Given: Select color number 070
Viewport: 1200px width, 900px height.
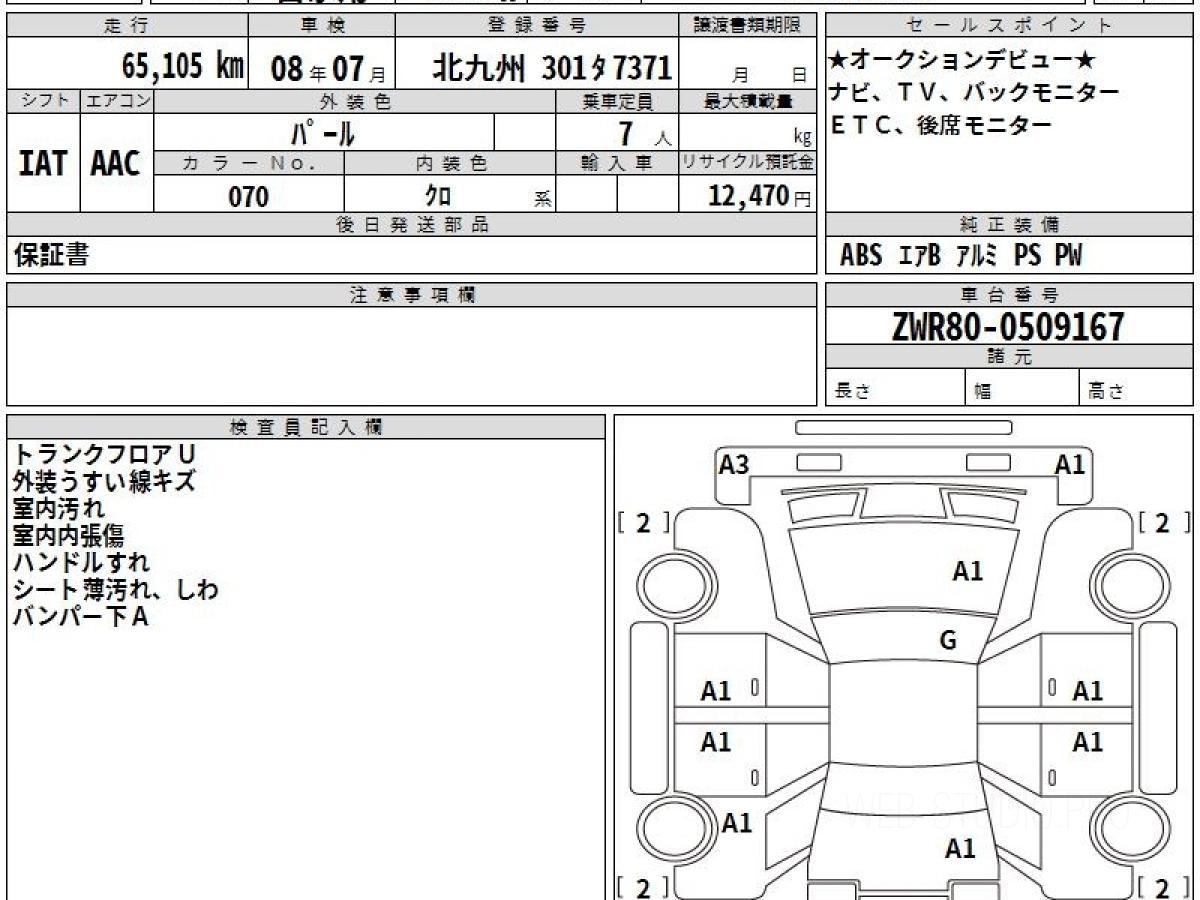Looking at the screenshot, I should [x=249, y=196].
